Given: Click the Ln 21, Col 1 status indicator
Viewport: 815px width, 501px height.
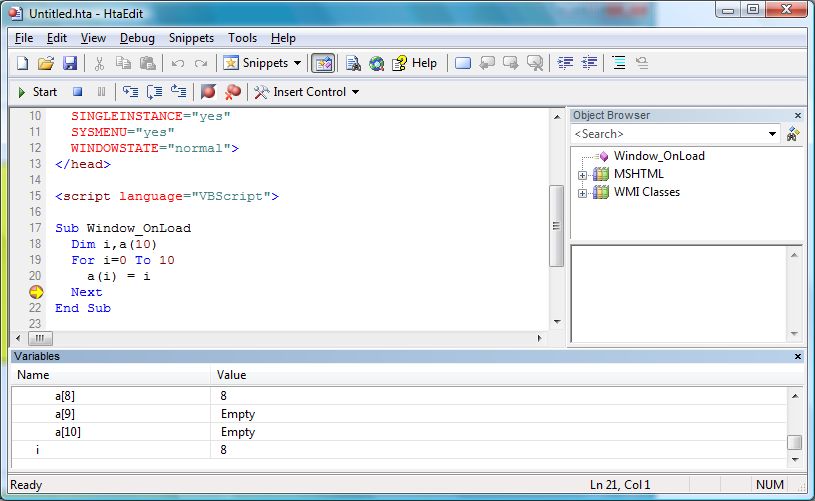Looking at the screenshot, I should pos(620,485).
